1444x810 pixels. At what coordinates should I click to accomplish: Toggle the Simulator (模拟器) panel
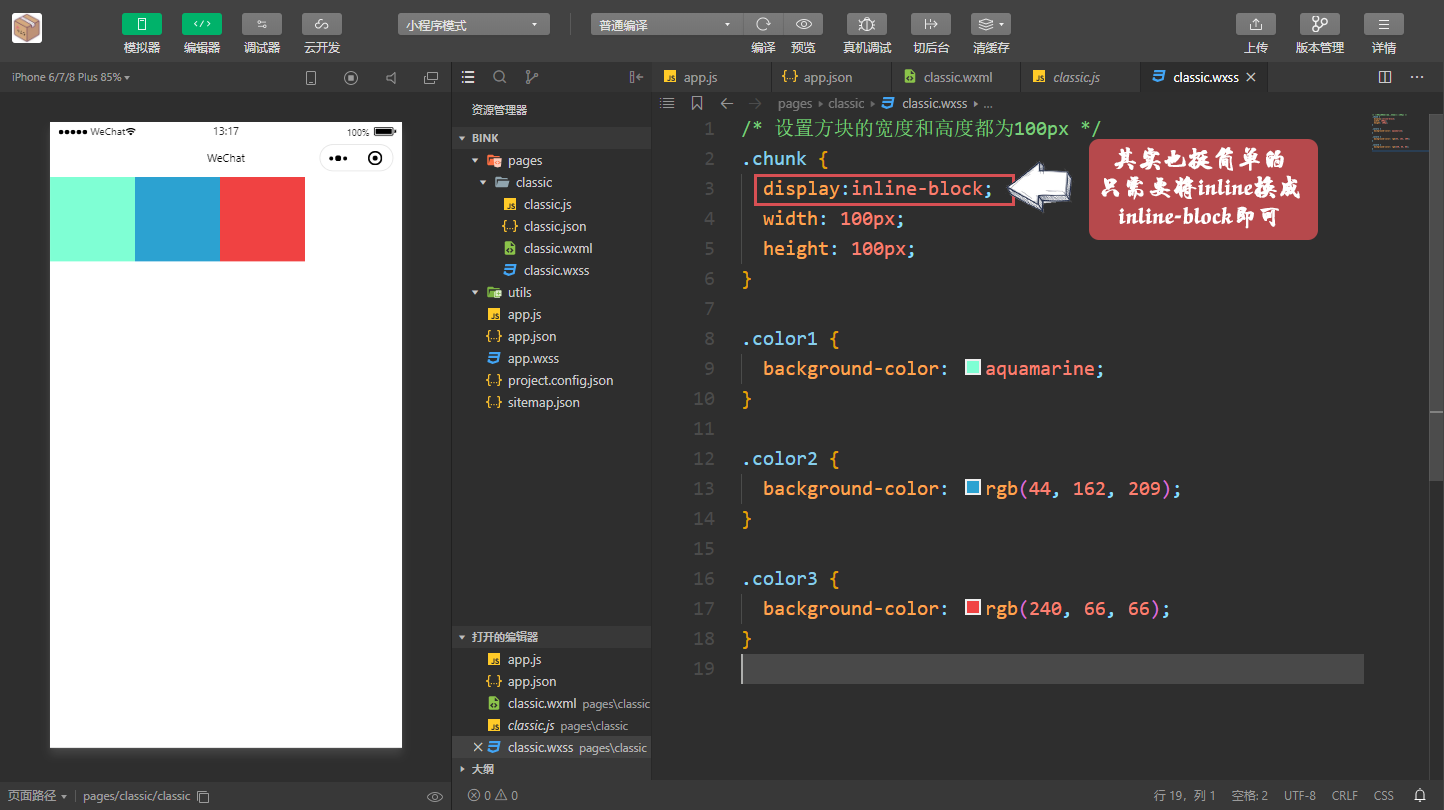tap(142, 24)
